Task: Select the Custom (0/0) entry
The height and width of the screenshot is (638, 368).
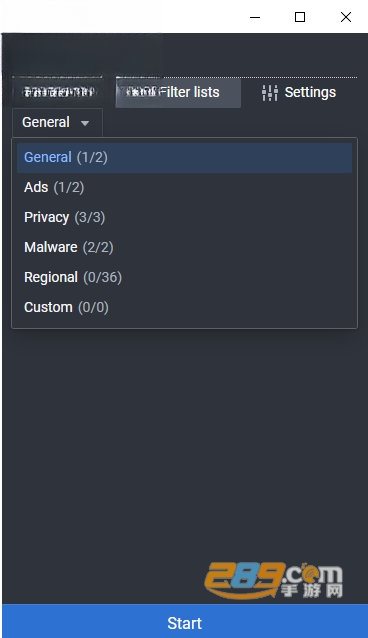Action: click(x=184, y=307)
